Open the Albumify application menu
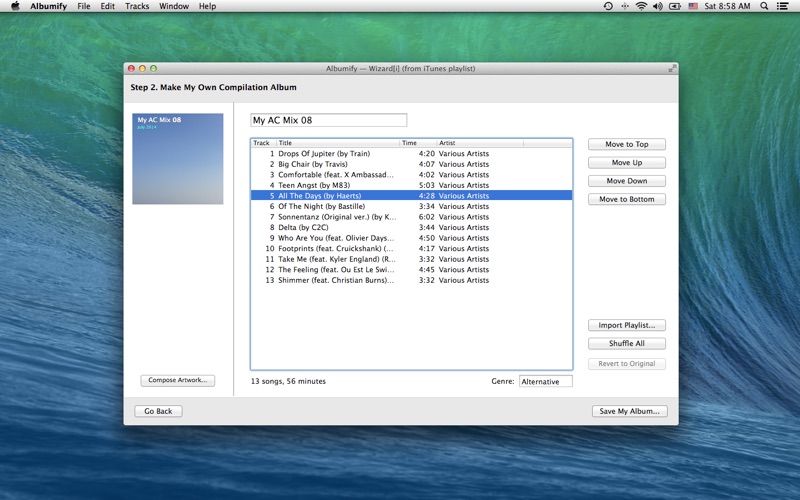The image size is (800, 500). coord(48,6)
